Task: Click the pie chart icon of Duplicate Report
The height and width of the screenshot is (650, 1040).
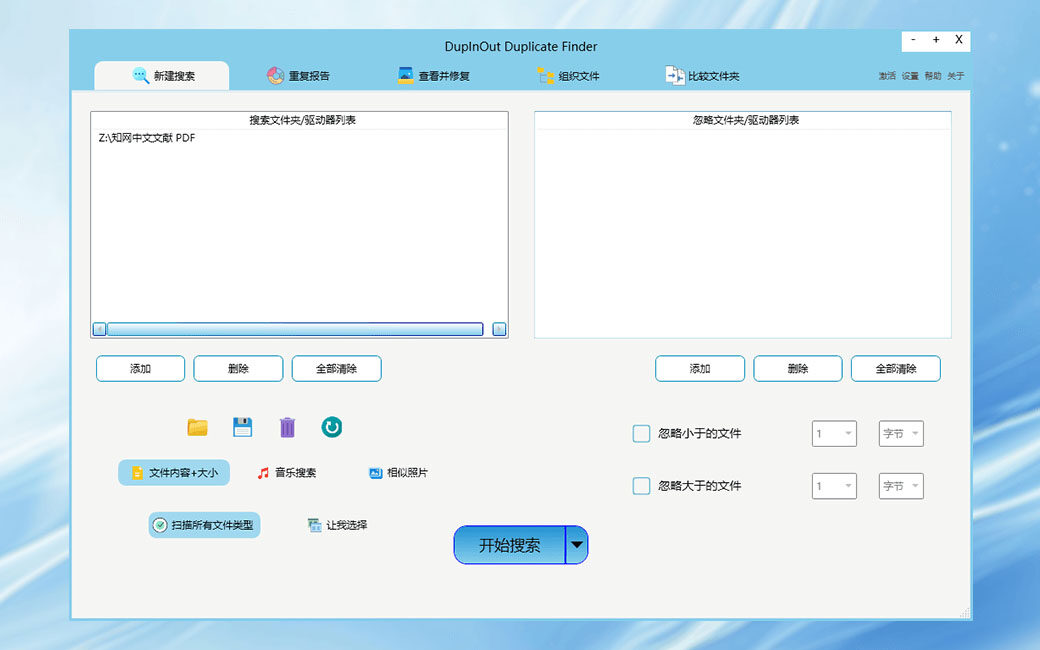Action: coord(275,76)
